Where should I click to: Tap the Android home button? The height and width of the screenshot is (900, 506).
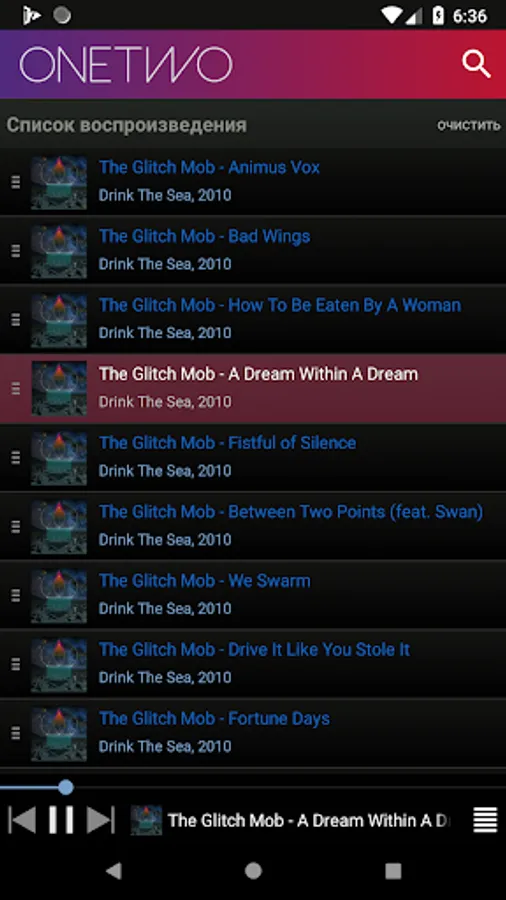[x=253, y=871]
